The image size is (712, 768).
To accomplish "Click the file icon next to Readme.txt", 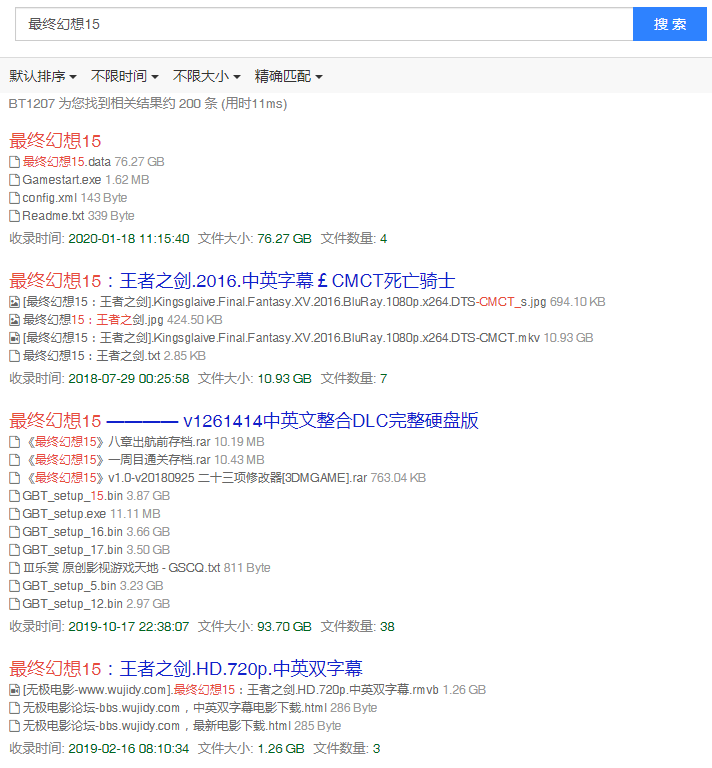I will pos(15,216).
